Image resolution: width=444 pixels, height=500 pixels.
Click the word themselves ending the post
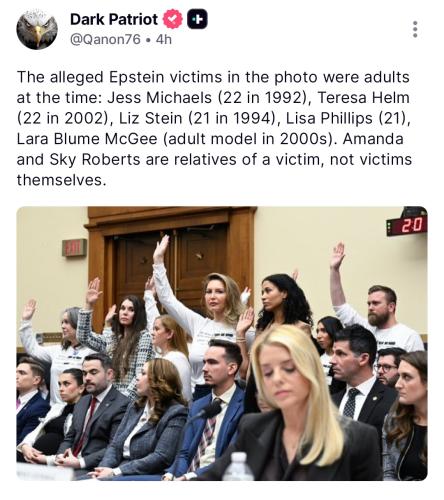(x=59, y=180)
